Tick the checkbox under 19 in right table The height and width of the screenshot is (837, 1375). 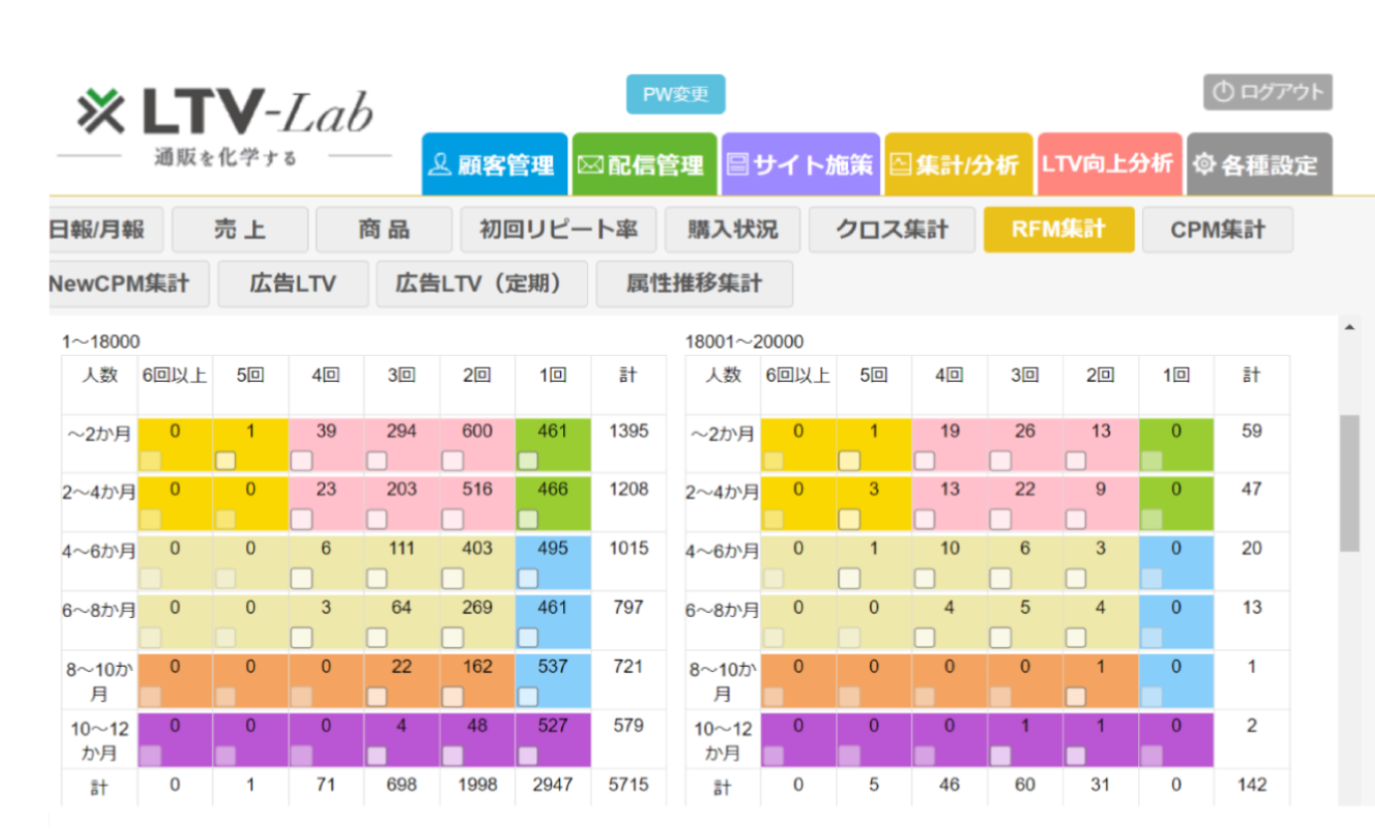[924, 461]
